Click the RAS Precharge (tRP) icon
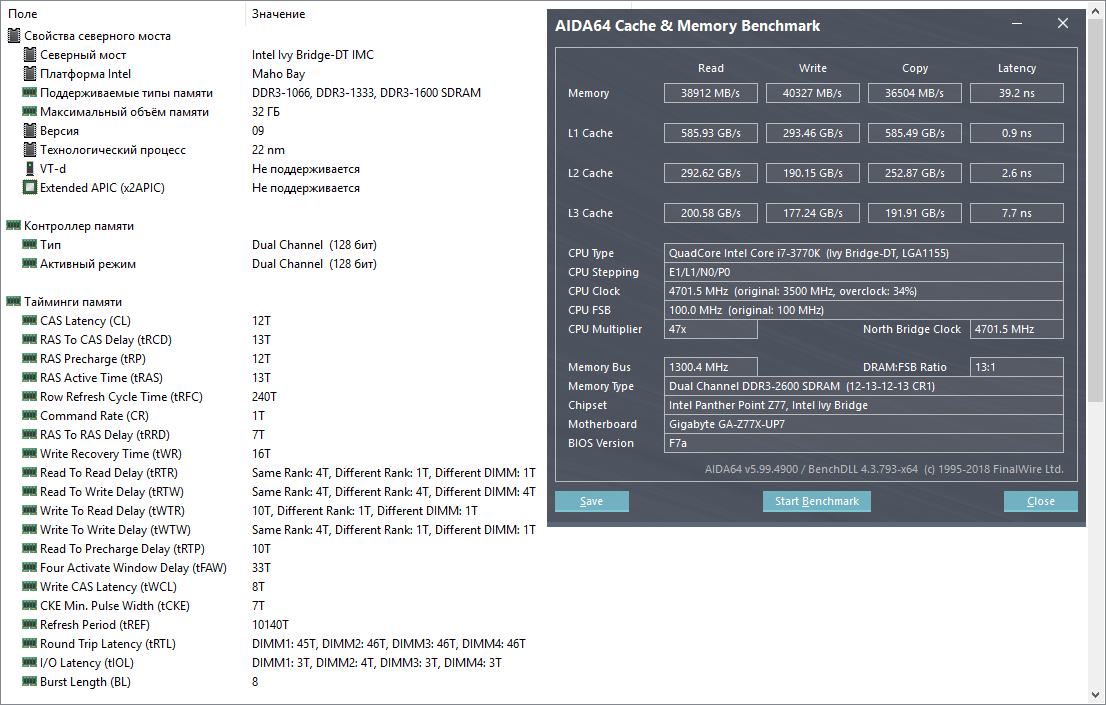Viewport: 1106px width, 705px height. pyautogui.click(x=30, y=359)
